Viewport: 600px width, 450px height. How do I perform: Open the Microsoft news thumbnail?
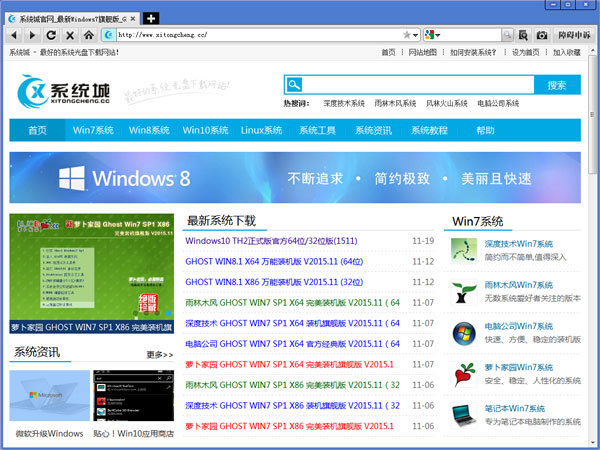tap(49, 395)
